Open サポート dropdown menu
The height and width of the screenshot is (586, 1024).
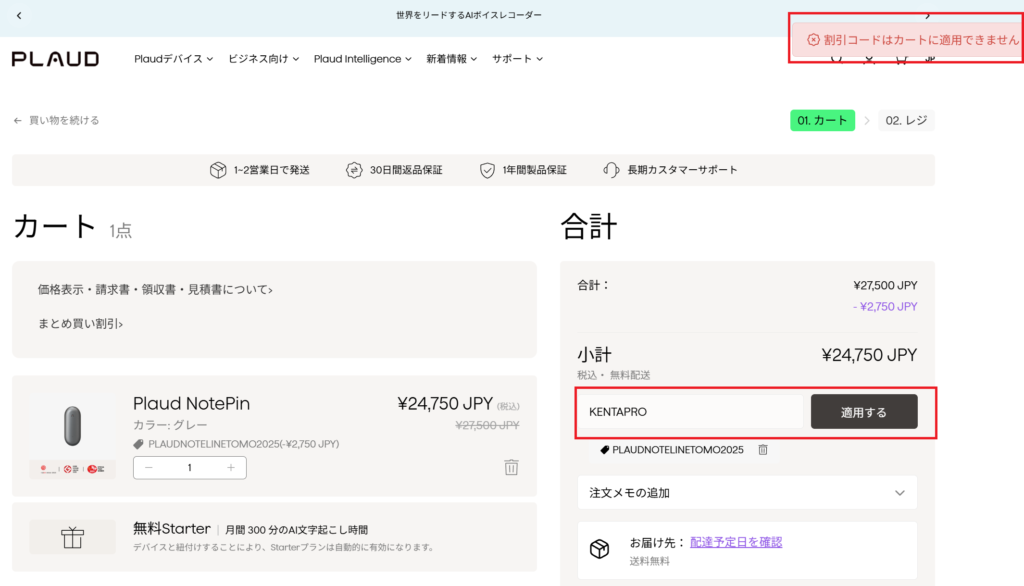click(x=517, y=59)
